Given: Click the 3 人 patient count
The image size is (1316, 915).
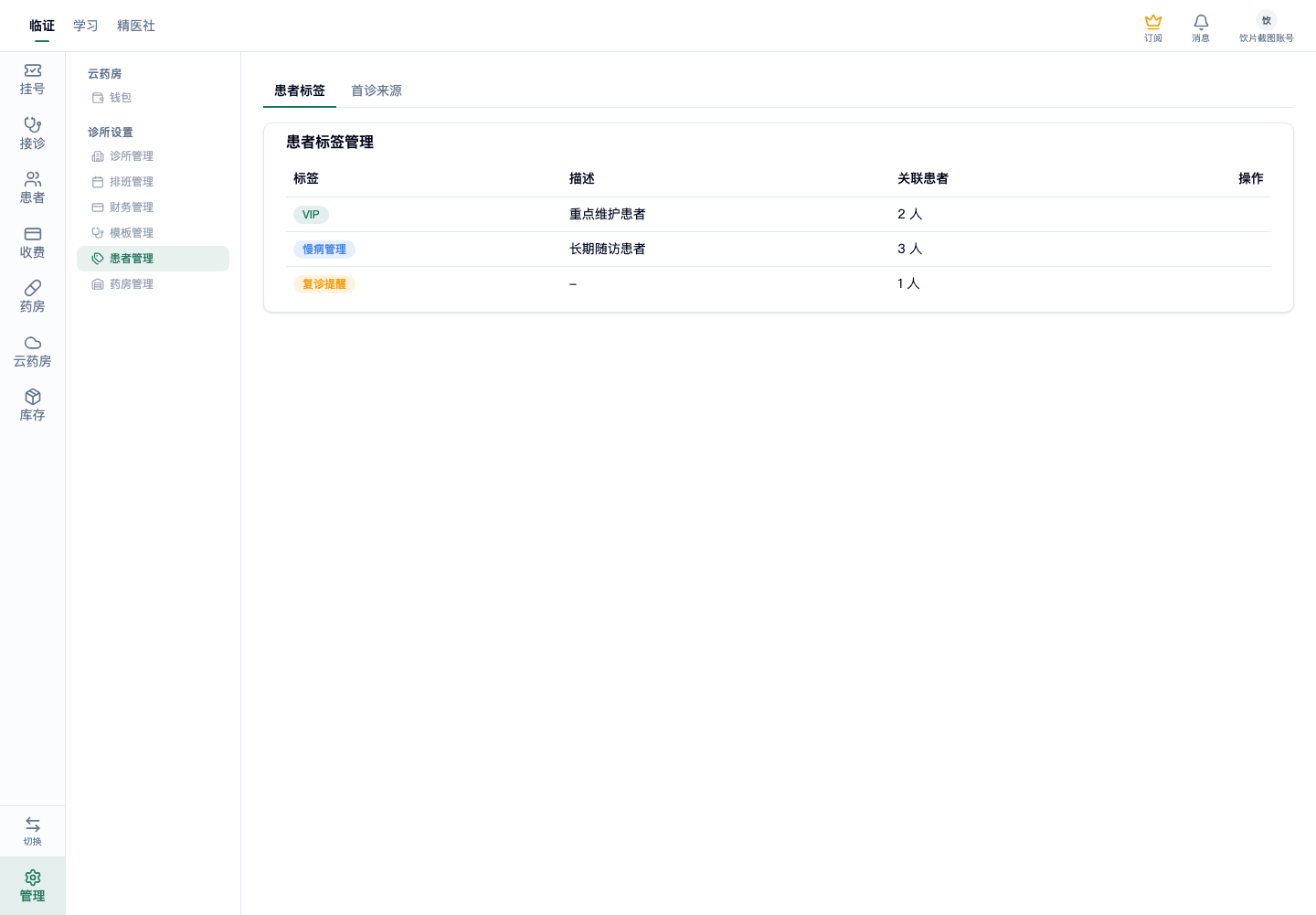Looking at the screenshot, I should [x=910, y=249].
